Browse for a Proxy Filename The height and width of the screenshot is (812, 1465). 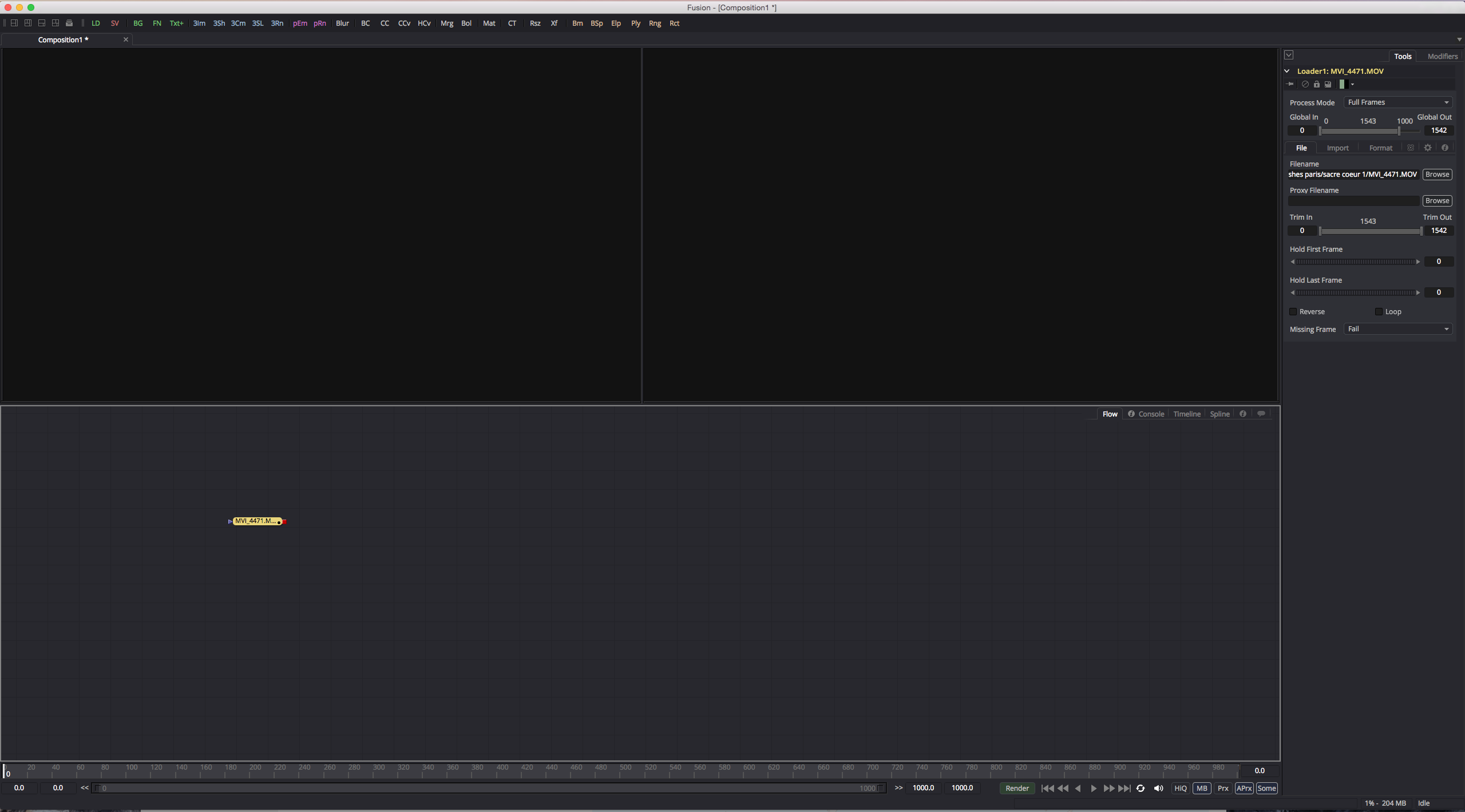point(1436,200)
